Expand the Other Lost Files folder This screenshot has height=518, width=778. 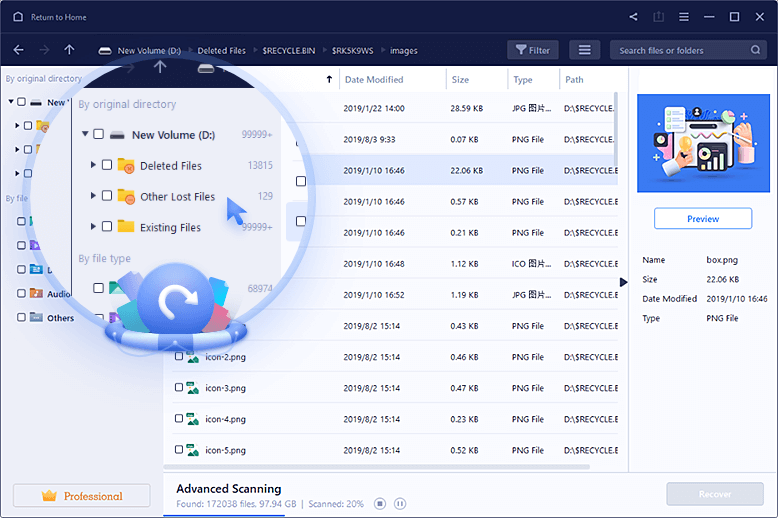coord(94,196)
